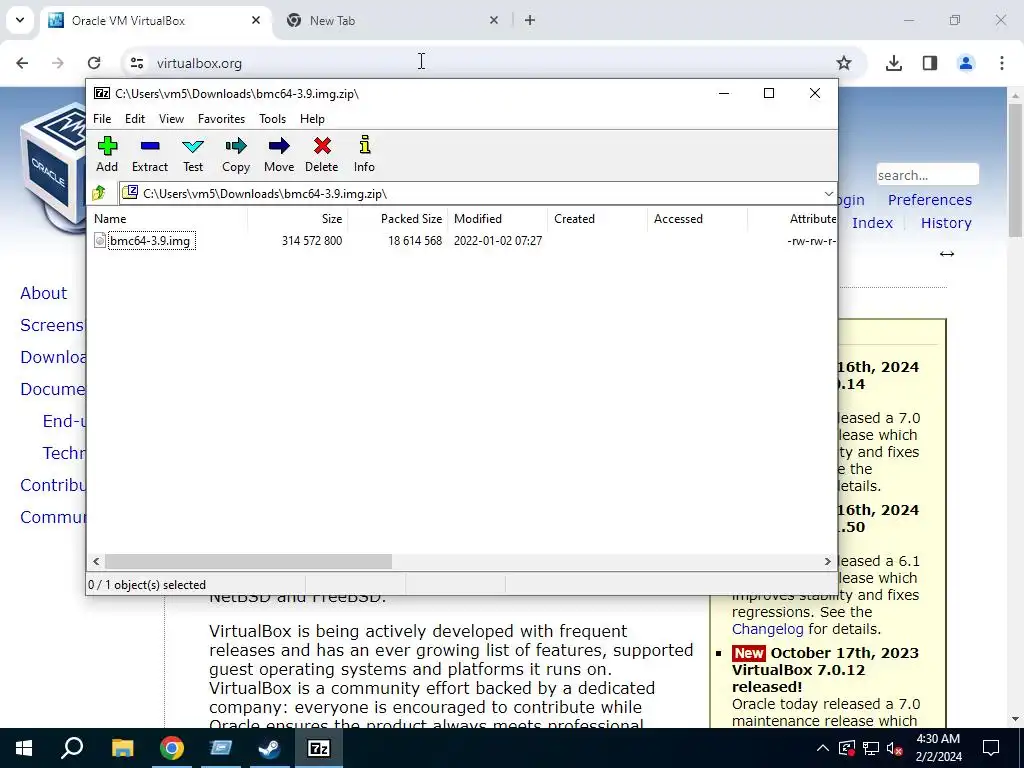The height and width of the screenshot is (768, 1024).
Task: Open the Changelog link
Action: pos(767,629)
